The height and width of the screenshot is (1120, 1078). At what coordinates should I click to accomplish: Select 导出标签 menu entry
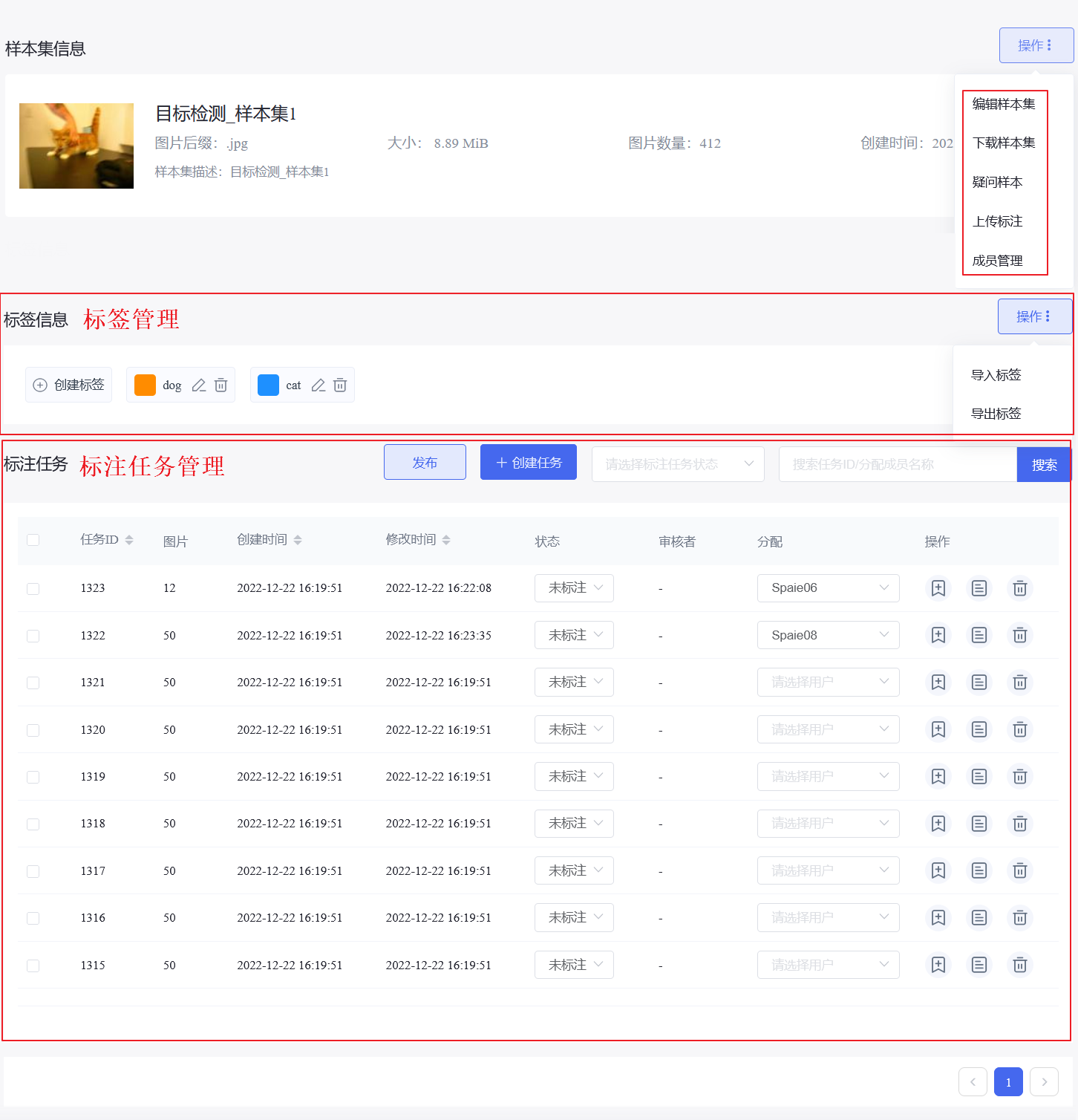[x=996, y=414]
